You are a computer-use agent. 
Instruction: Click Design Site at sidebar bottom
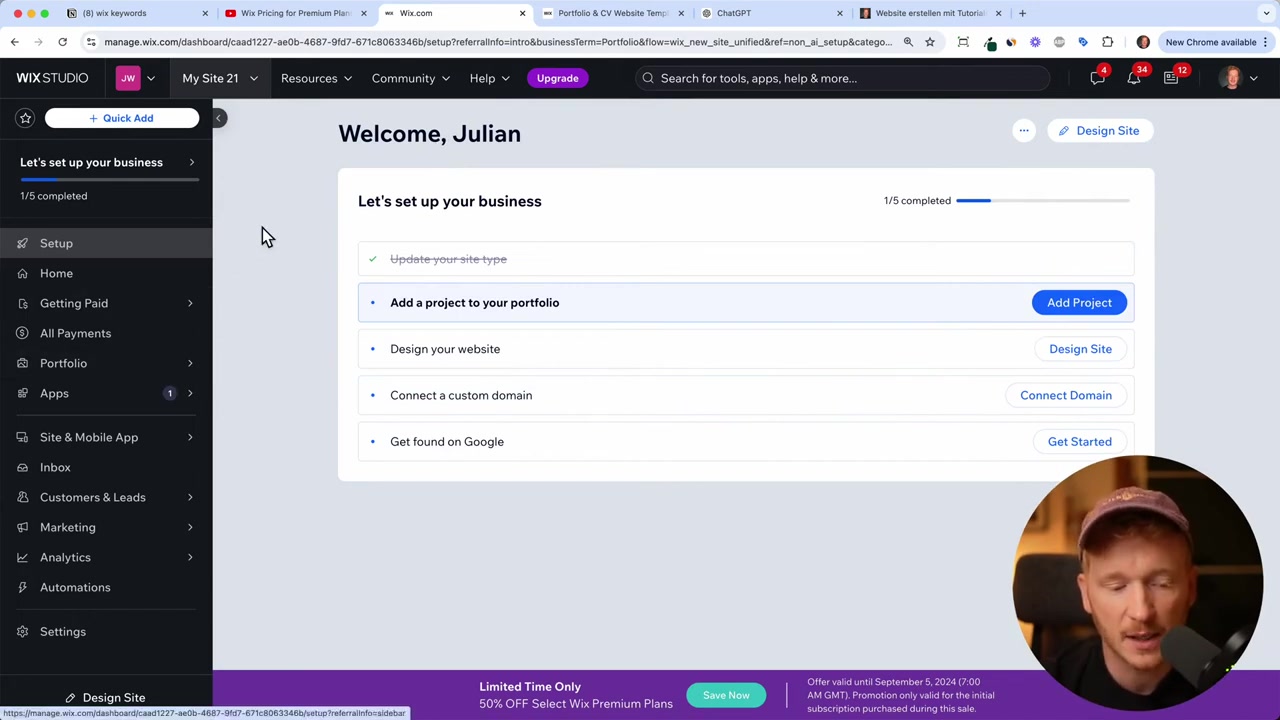[x=105, y=698]
